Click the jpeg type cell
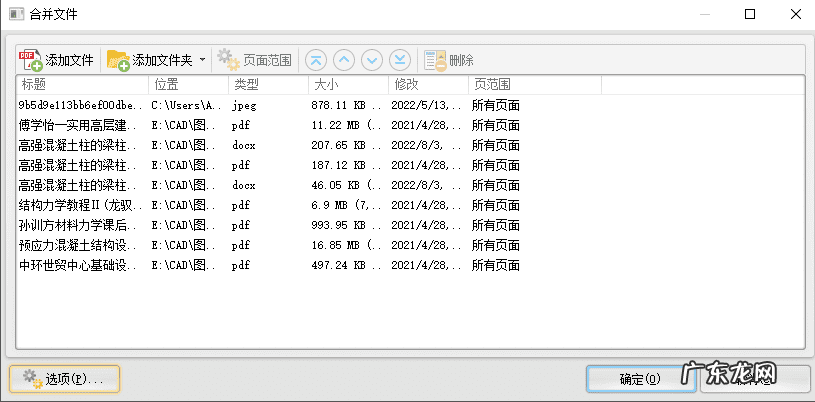This screenshot has width=815, height=402. [x=244, y=106]
